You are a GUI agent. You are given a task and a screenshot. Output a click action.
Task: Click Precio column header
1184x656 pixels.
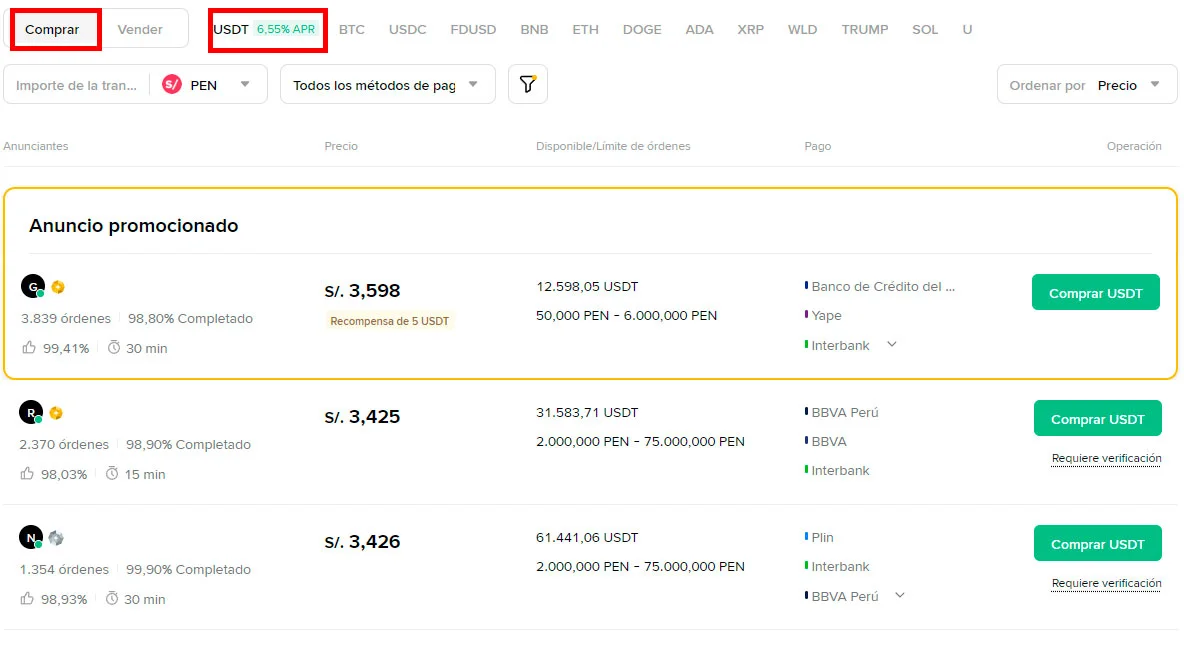click(x=341, y=146)
